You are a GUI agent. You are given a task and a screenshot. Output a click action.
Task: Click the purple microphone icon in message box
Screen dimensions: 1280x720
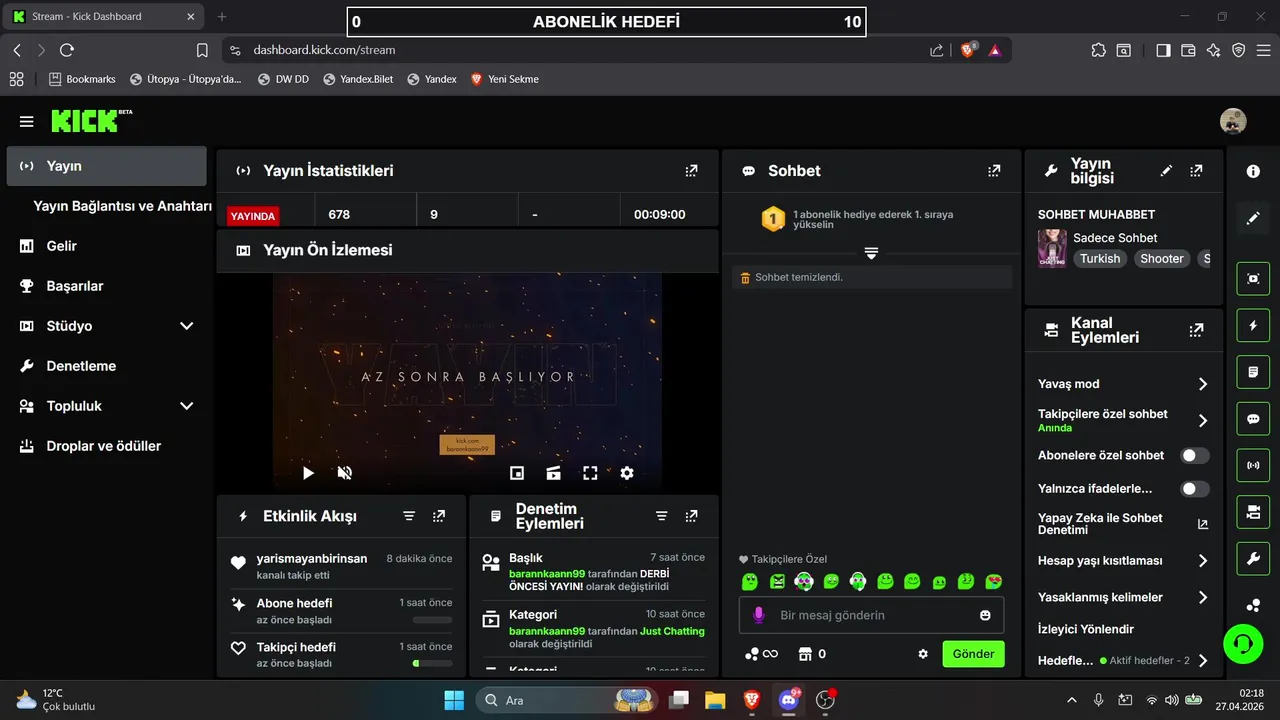[759, 615]
